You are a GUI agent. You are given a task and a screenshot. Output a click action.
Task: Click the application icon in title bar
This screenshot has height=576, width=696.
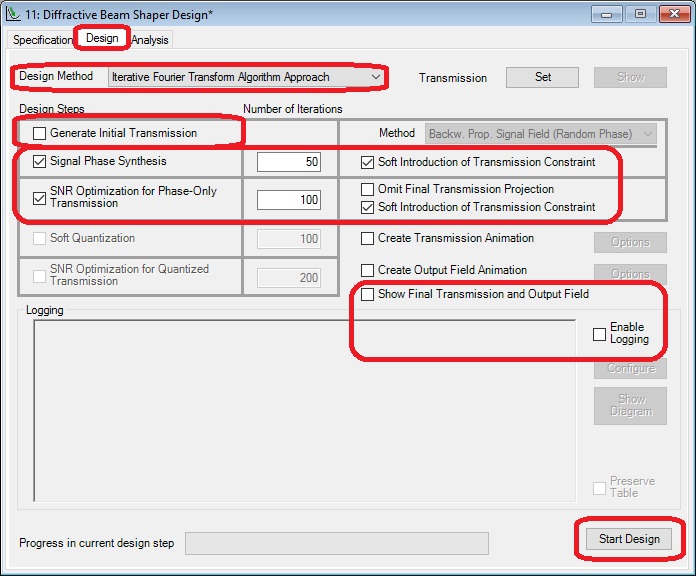[13, 15]
